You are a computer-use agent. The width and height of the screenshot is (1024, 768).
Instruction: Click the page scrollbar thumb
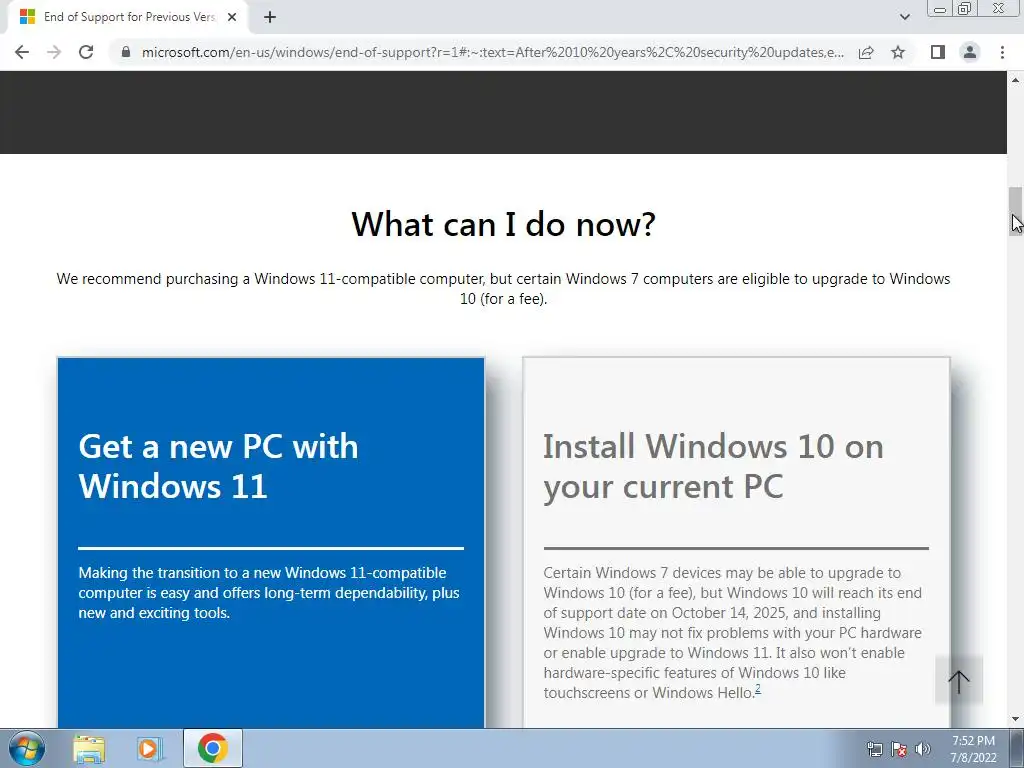tap(1016, 211)
